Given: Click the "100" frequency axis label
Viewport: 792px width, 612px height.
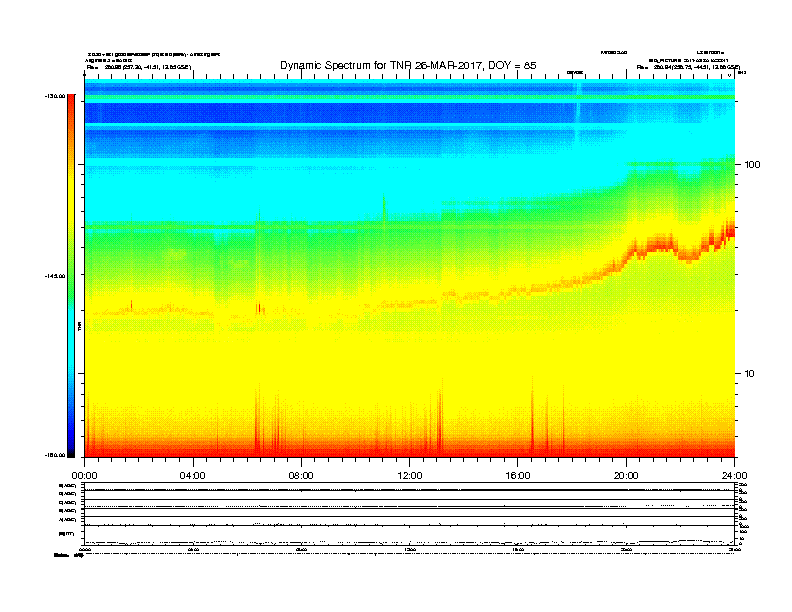Looking at the screenshot, I should tap(752, 165).
